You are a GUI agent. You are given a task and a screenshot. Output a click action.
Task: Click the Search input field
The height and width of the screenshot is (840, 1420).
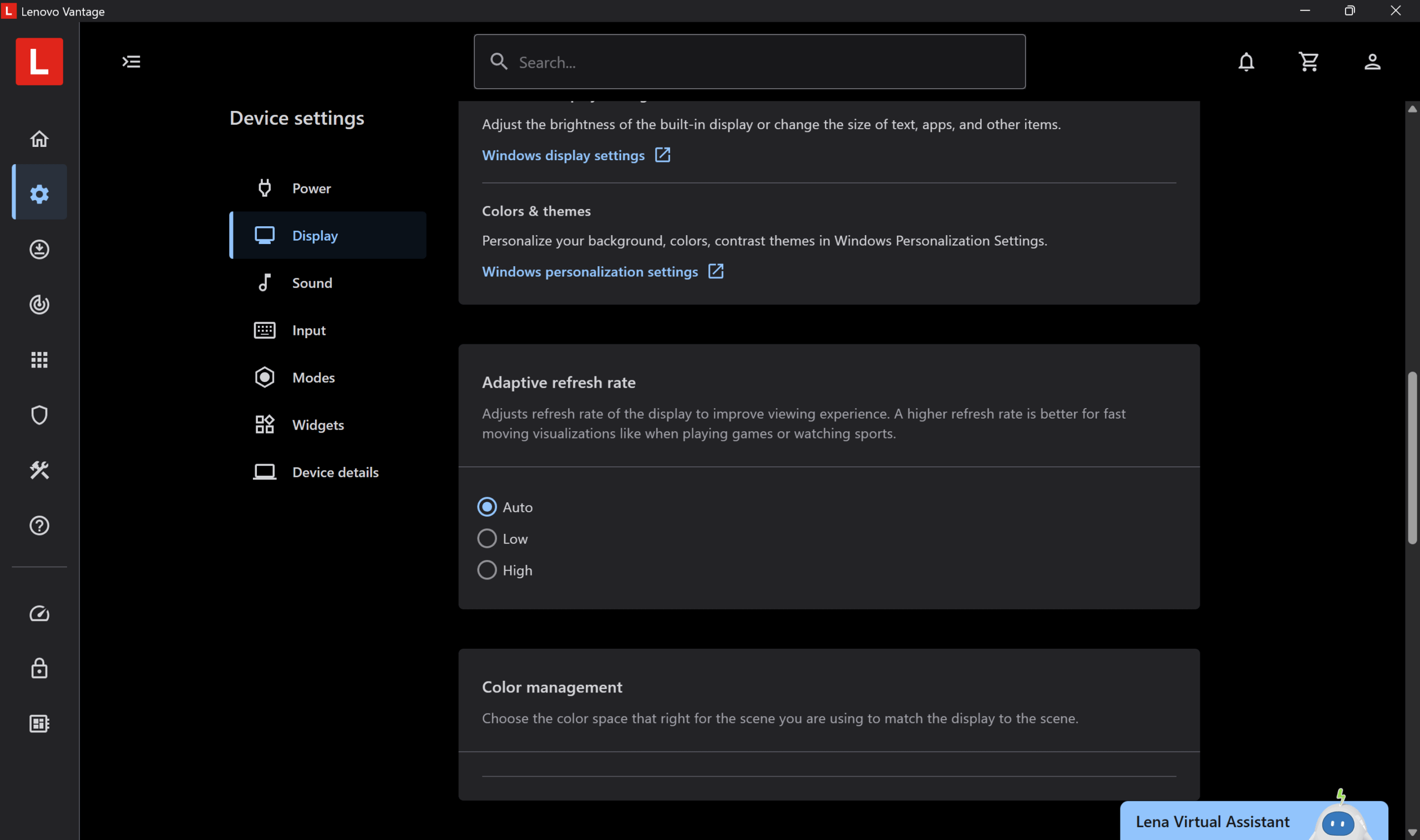point(749,62)
